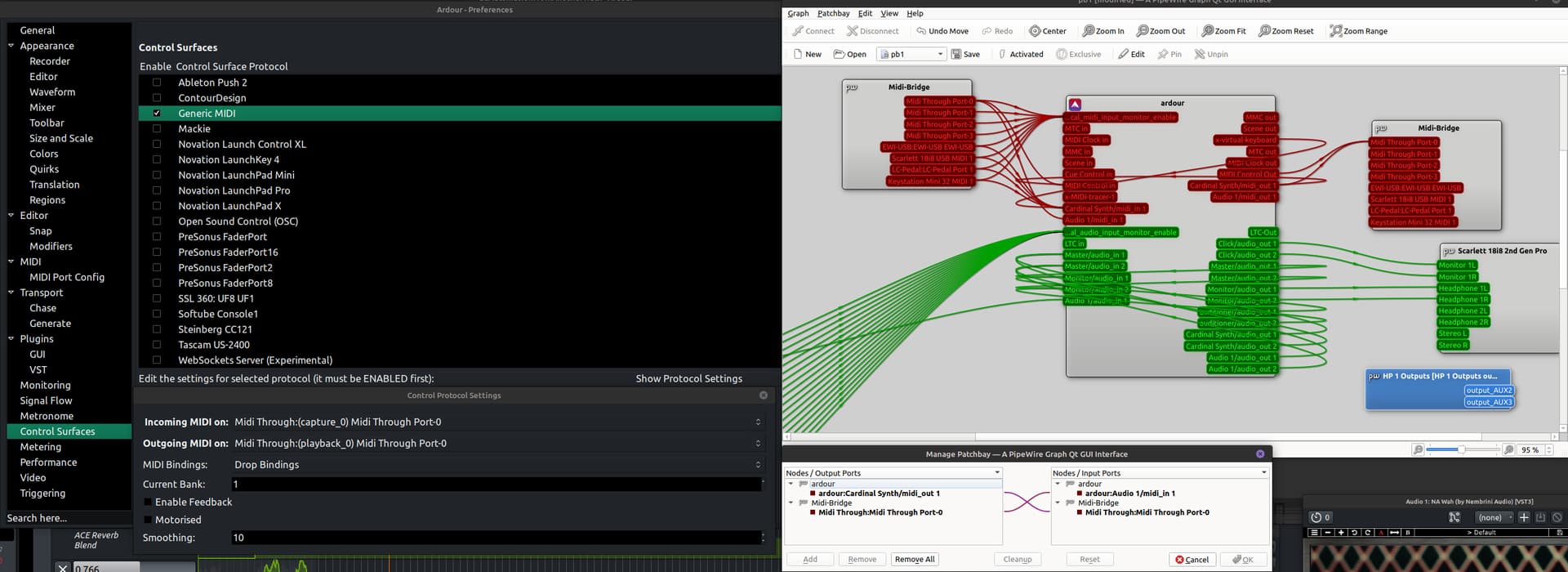Click the graph zoom slider
The width and height of the screenshot is (1568, 572).
click(1462, 449)
